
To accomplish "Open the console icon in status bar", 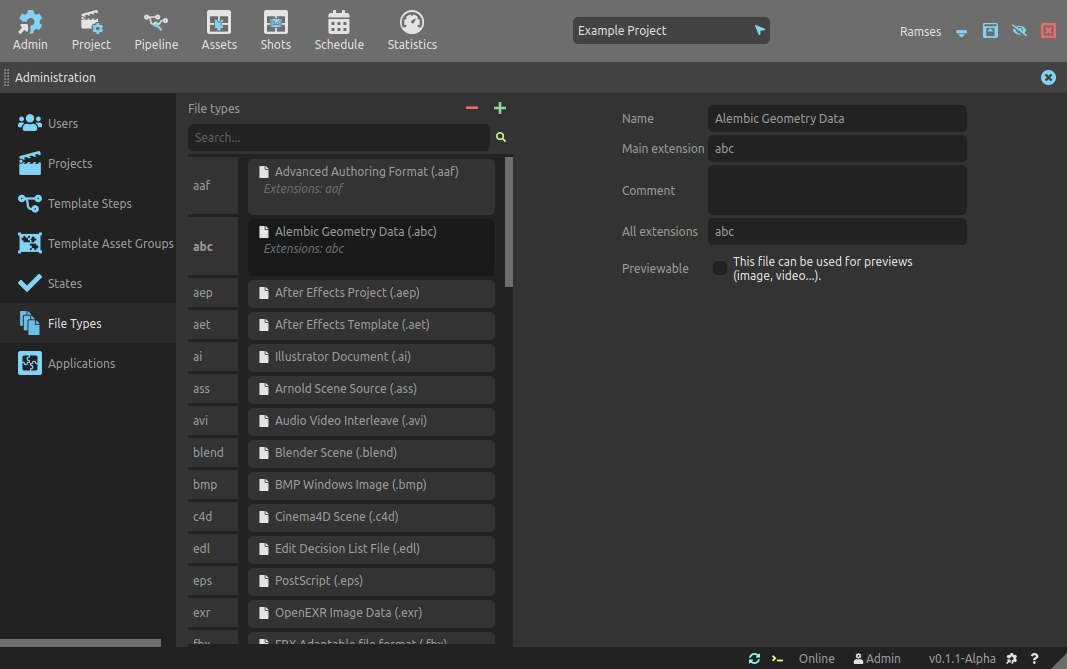I will click(x=777, y=658).
